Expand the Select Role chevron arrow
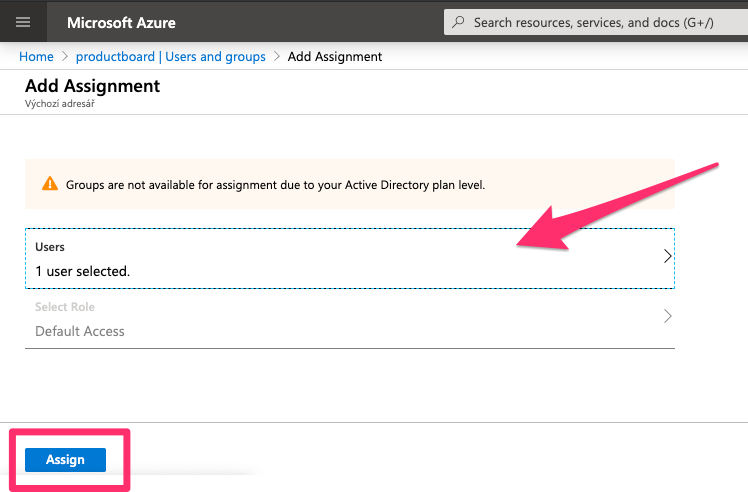 [x=667, y=317]
